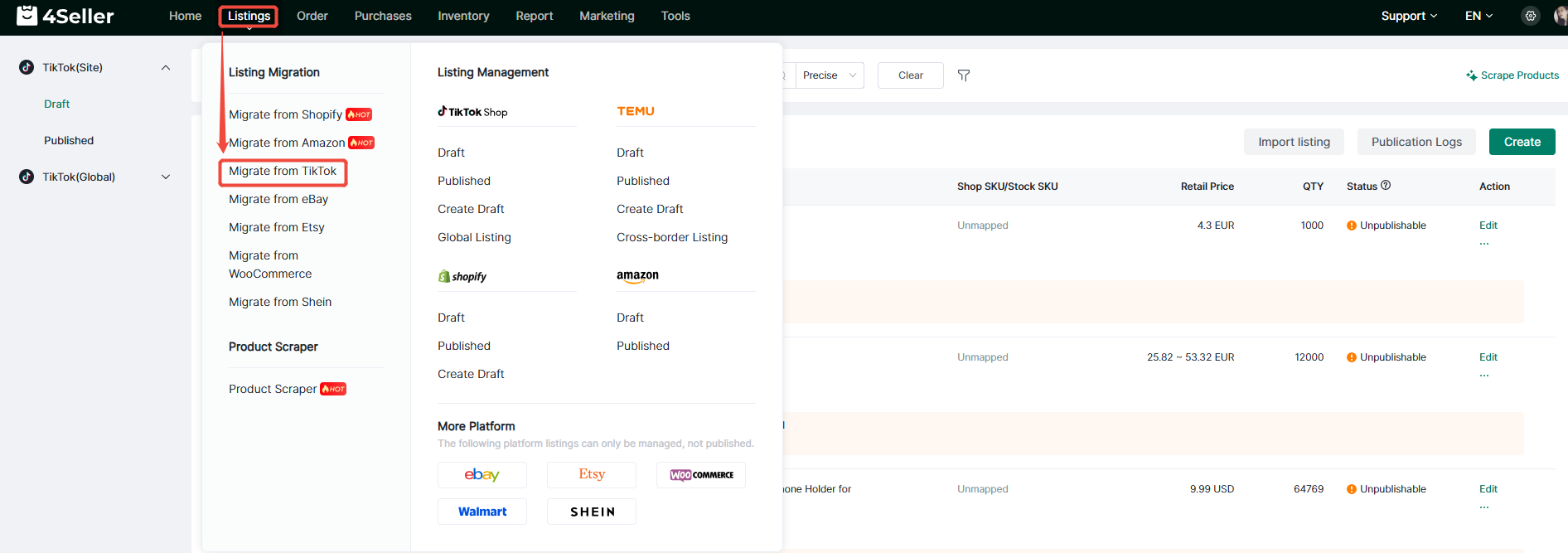Screen dimensions: 1568x553
Task: Open the EN language dropdown
Action: [1479, 16]
